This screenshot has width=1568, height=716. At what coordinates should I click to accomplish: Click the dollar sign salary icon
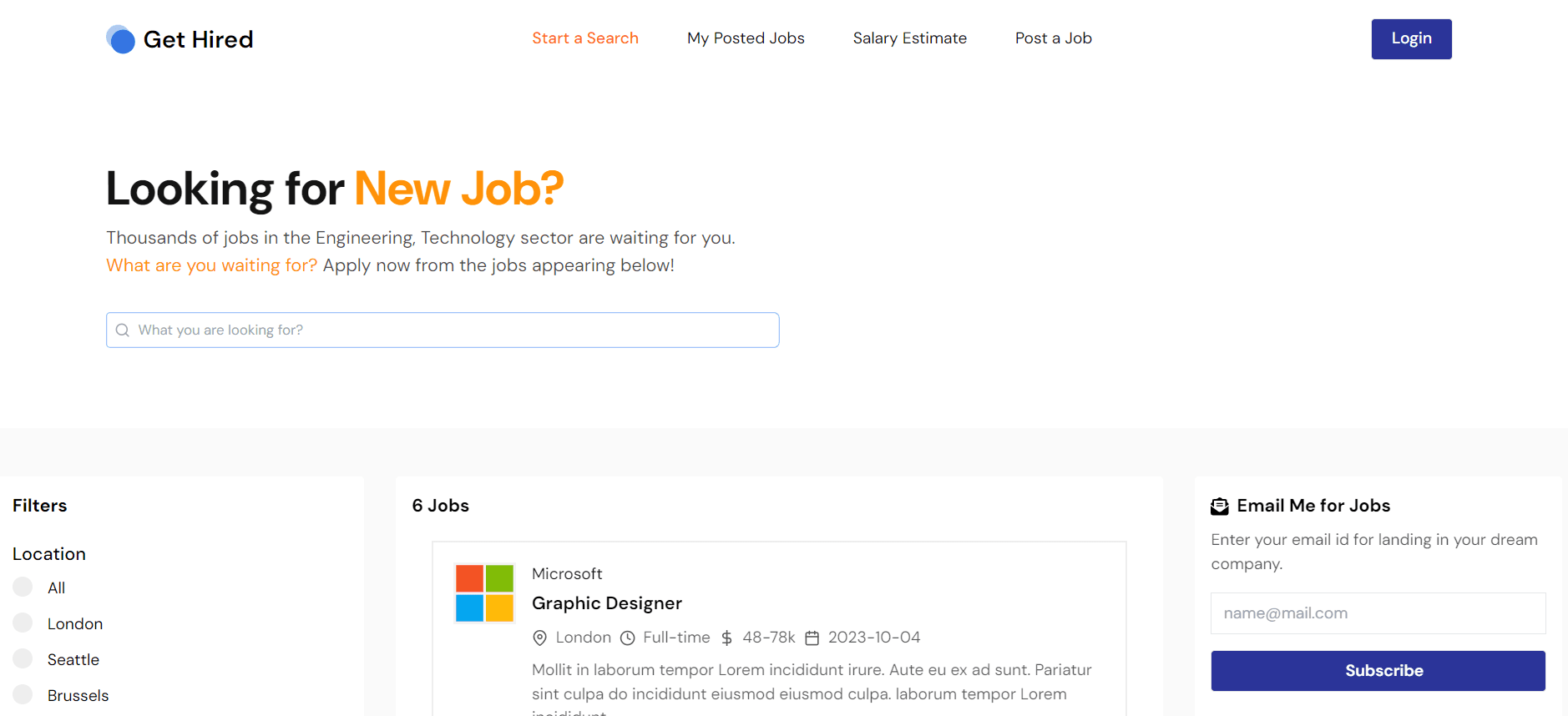tap(727, 638)
